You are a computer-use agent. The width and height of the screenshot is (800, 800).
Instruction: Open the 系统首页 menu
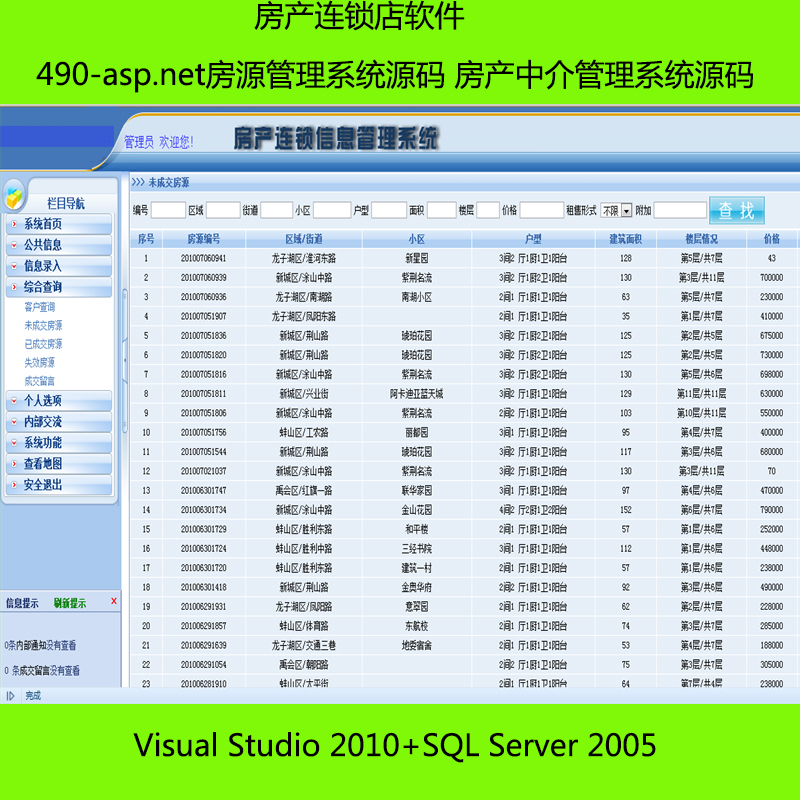click(x=59, y=223)
